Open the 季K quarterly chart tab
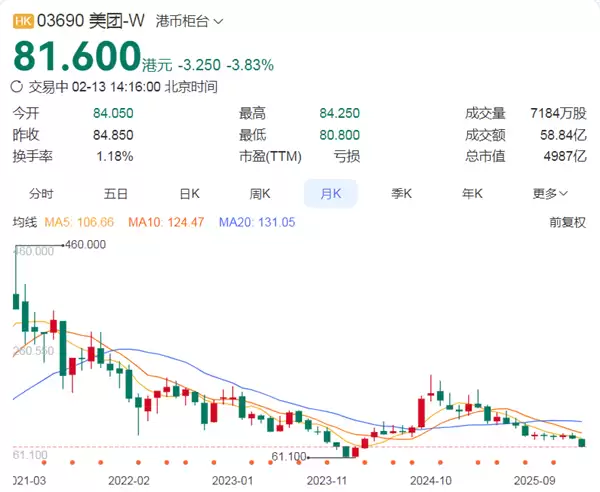Viewport: 600px width, 492px height. coord(402,193)
